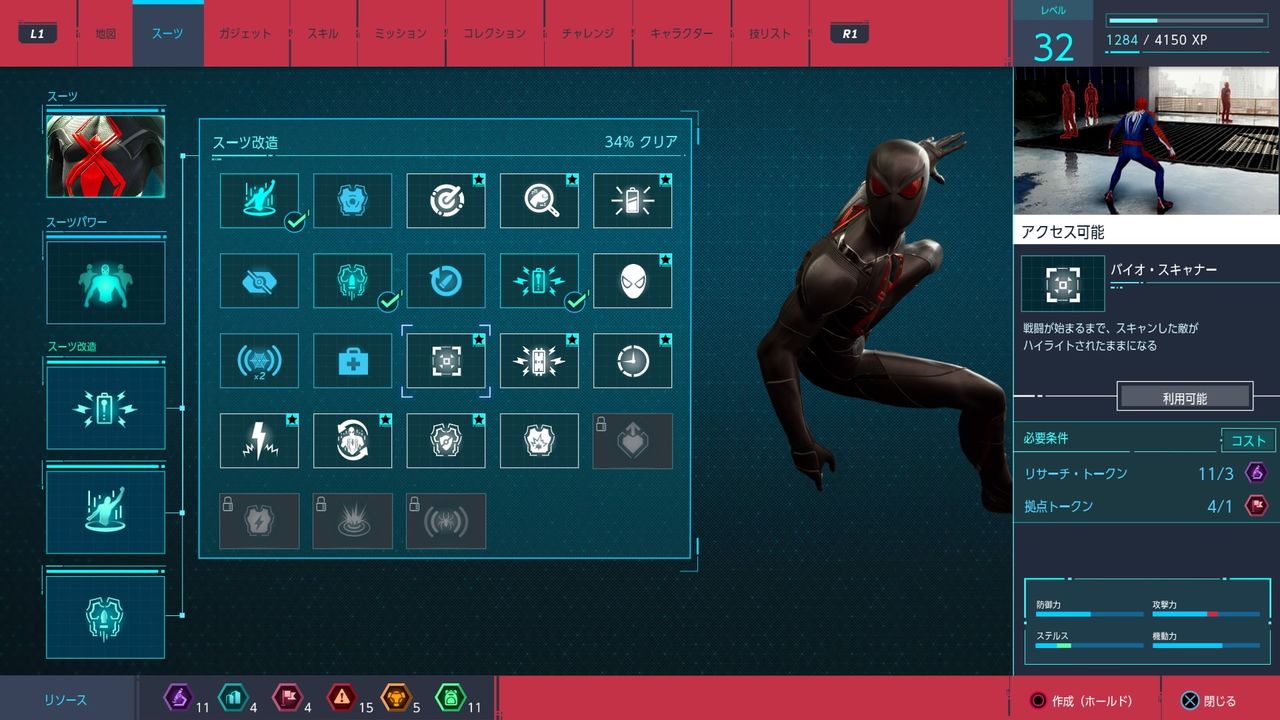Select the magnifying glass scanner mod
Viewport: 1280px width, 720px height.
(540, 201)
